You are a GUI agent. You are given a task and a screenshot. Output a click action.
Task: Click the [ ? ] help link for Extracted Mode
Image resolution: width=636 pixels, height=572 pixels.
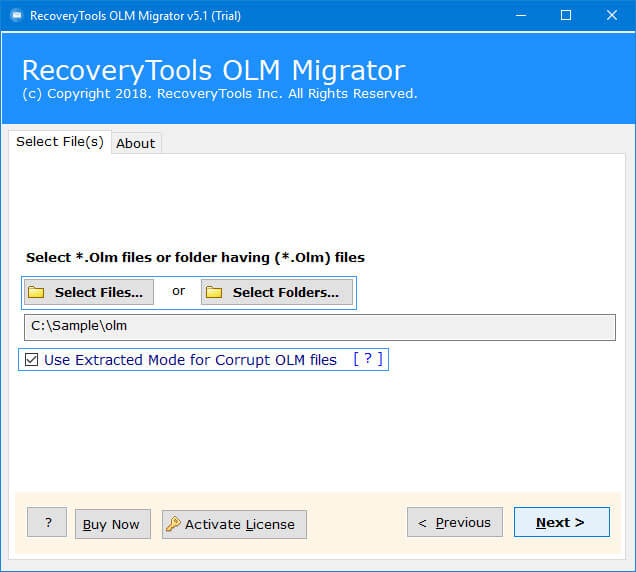pos(368,359)
